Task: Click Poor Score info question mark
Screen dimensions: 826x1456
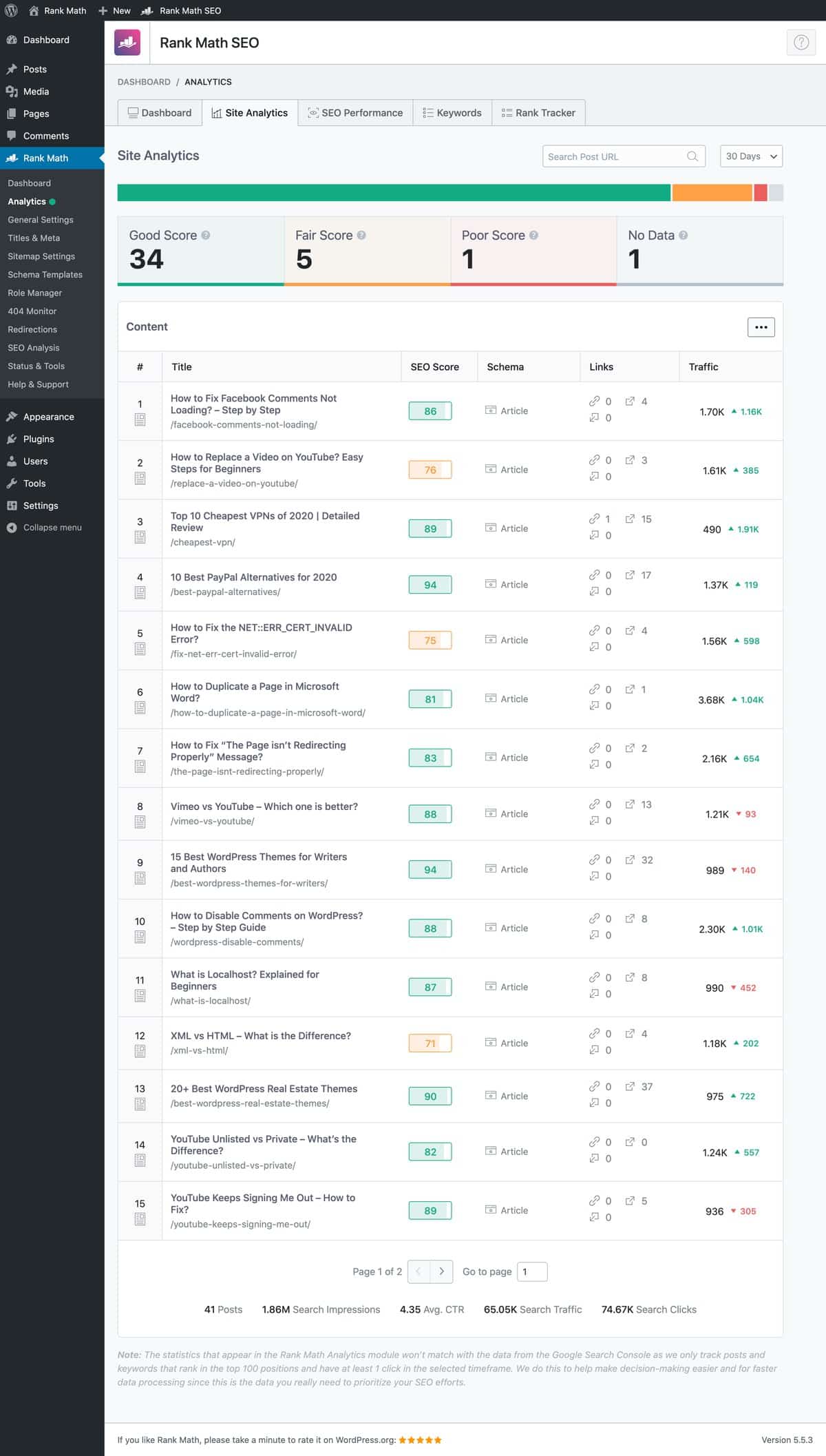Action: tap(533, 236)
